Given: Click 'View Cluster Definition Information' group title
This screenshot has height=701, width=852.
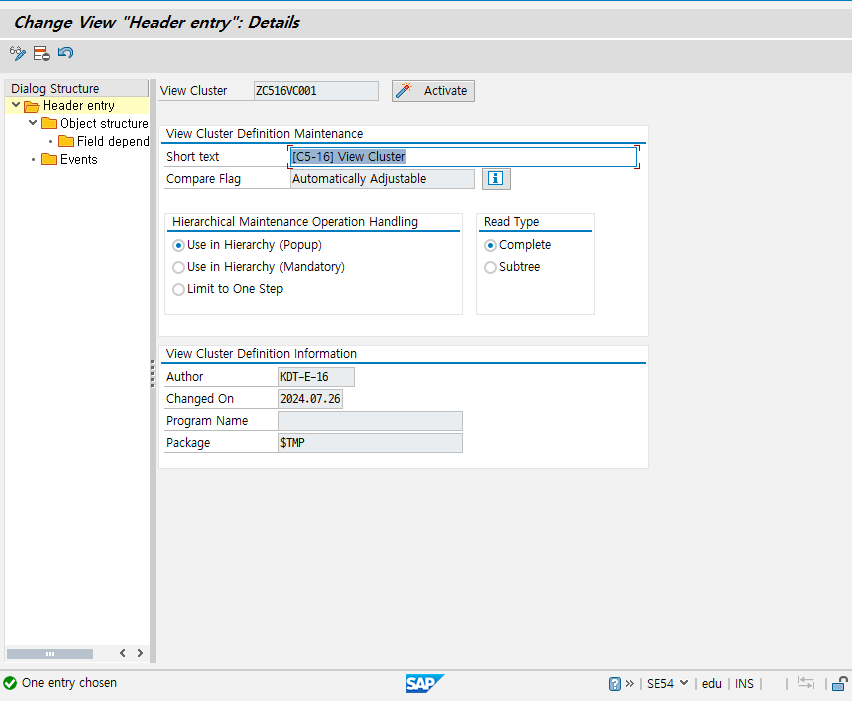Looking at the screenshot, I should (x=261, y=354).
